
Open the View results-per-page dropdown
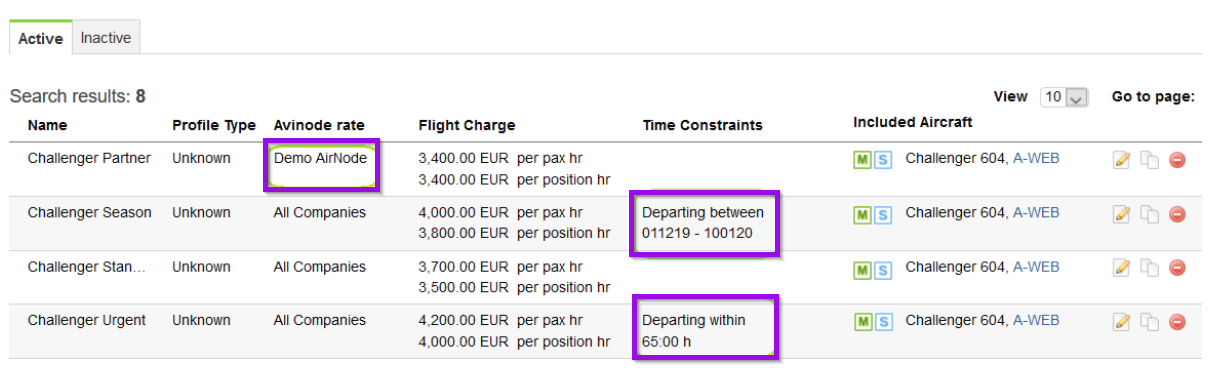point(1063,97)
